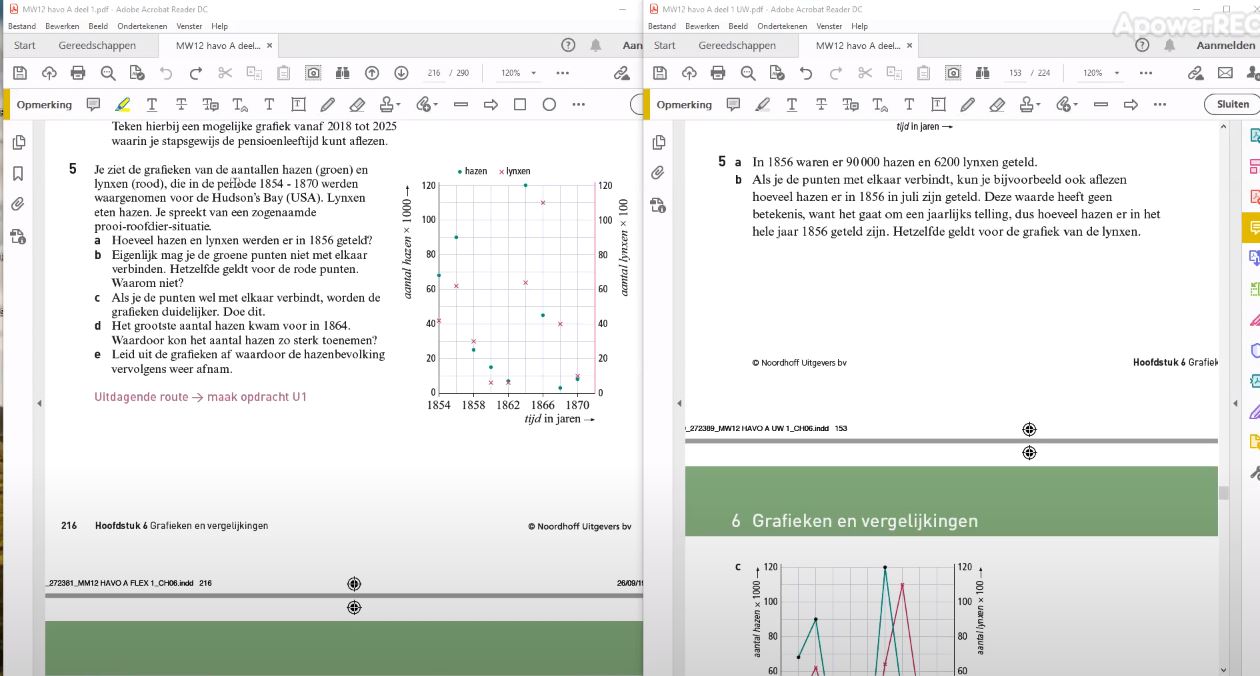
Task: Open attachments panel in left window
Action: click(18, 204)
